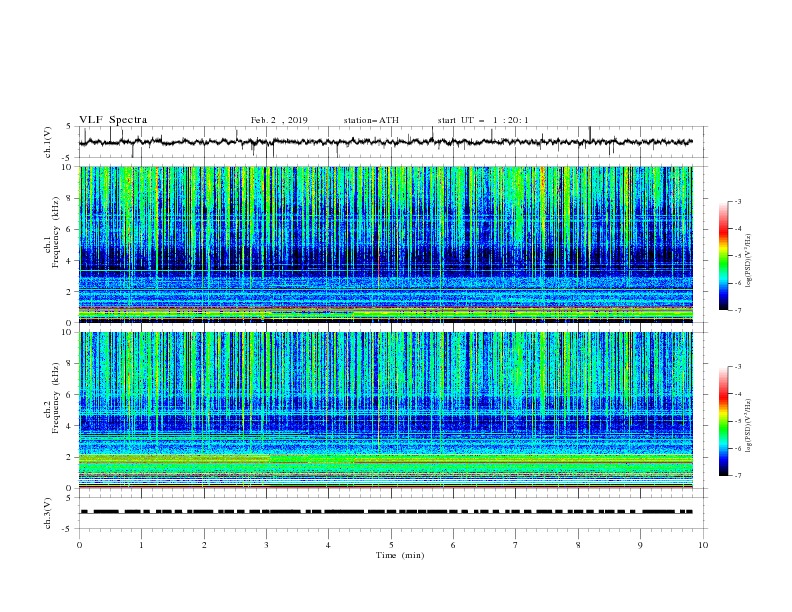This screenshot has width=792, height=612.
Task: Click the "Time (min)" axis label
Action: tap(400, 555)
